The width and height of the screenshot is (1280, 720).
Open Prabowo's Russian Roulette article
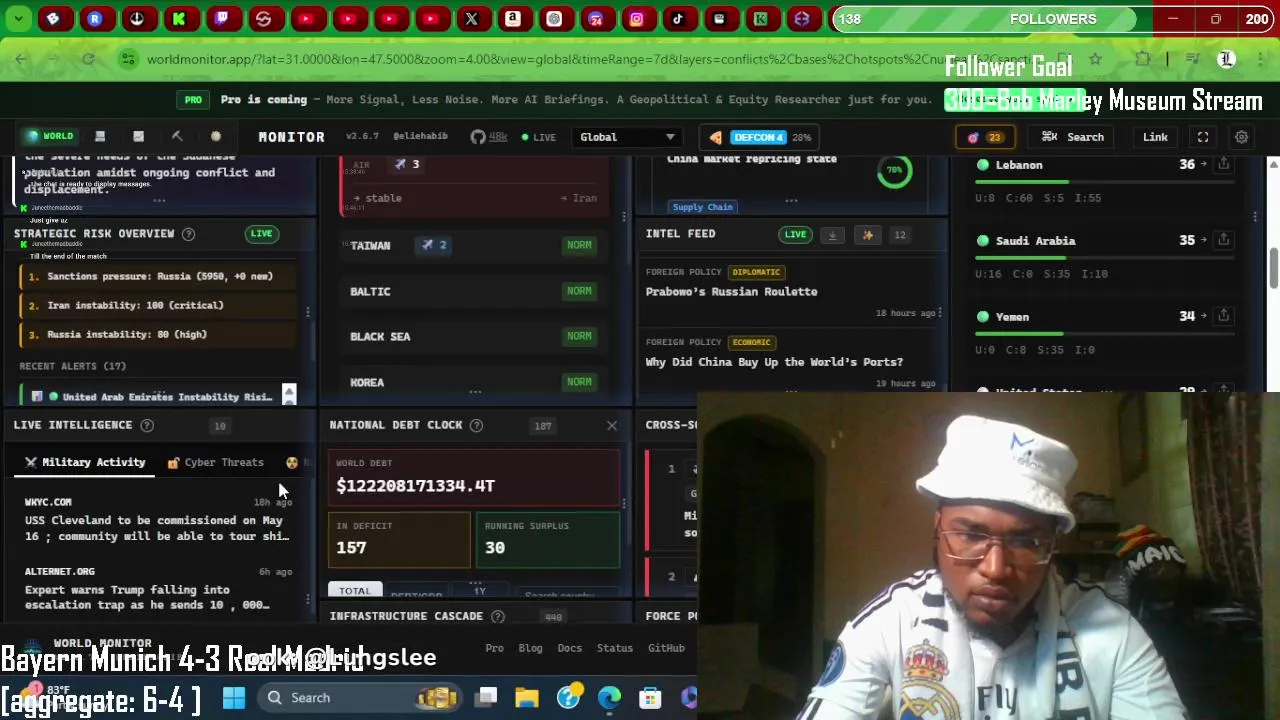point(731,292)
